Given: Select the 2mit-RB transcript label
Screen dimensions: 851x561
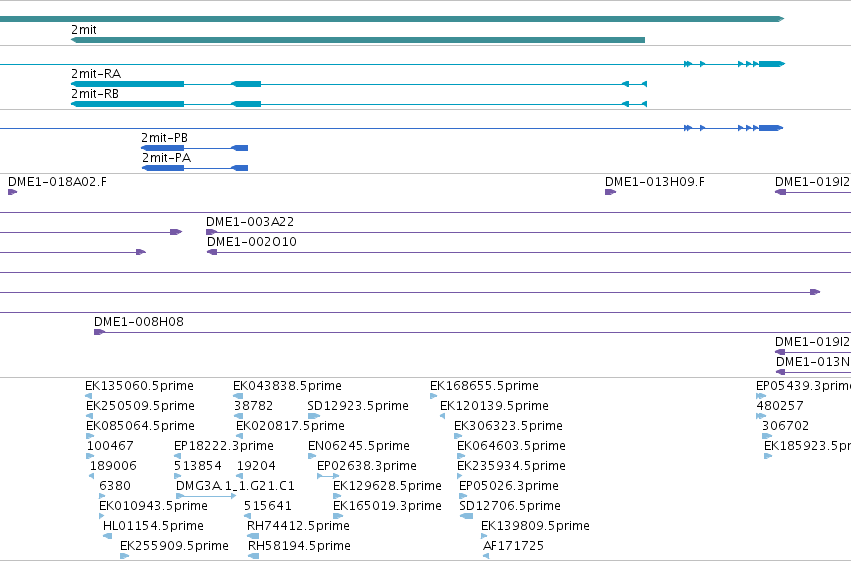Looking at the screenshot, I should 95,94.
